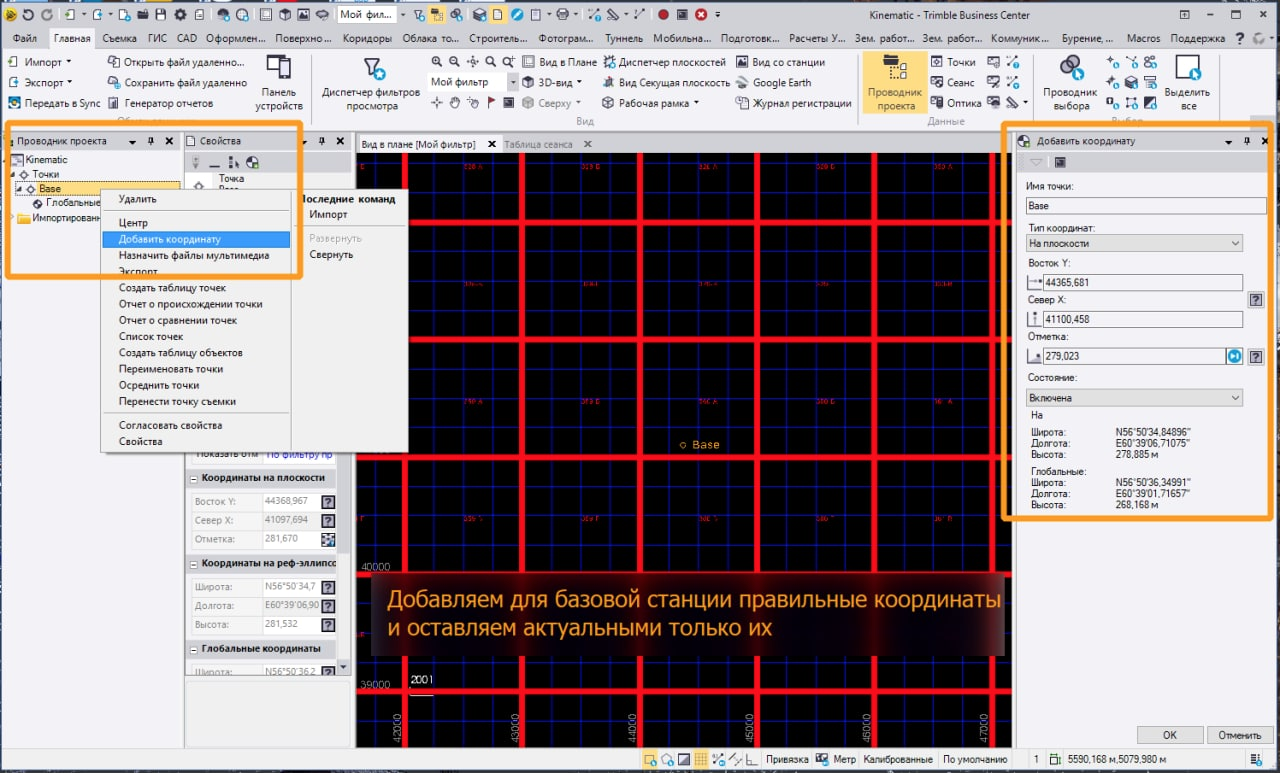The height and width of the screenshot is (773, 1280).
Task: Open Журнал регистрации
Action: 794,103
